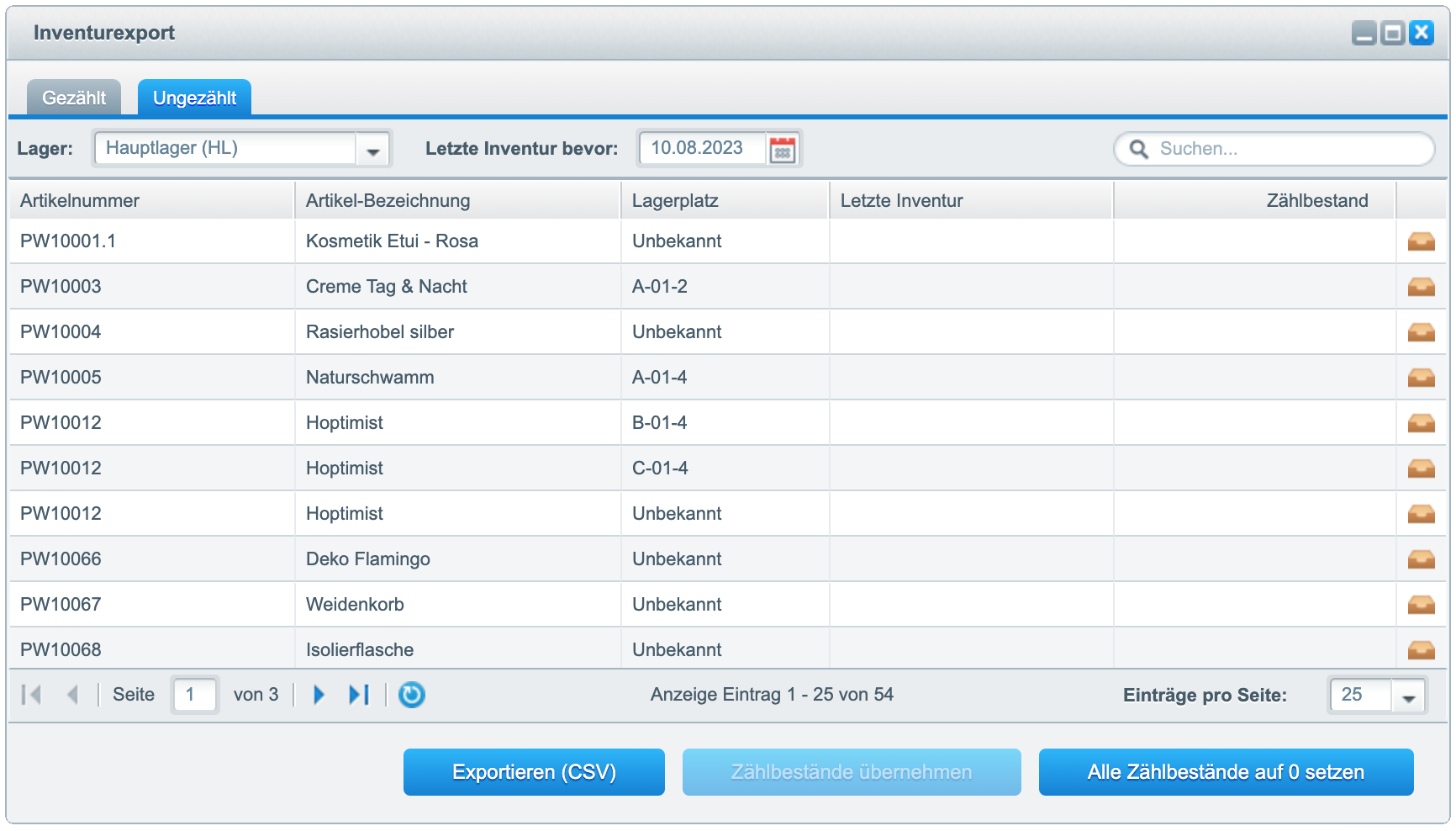Open the drawer icon for Kosmetik Etui - Rosa

(x=1422, y=241)
